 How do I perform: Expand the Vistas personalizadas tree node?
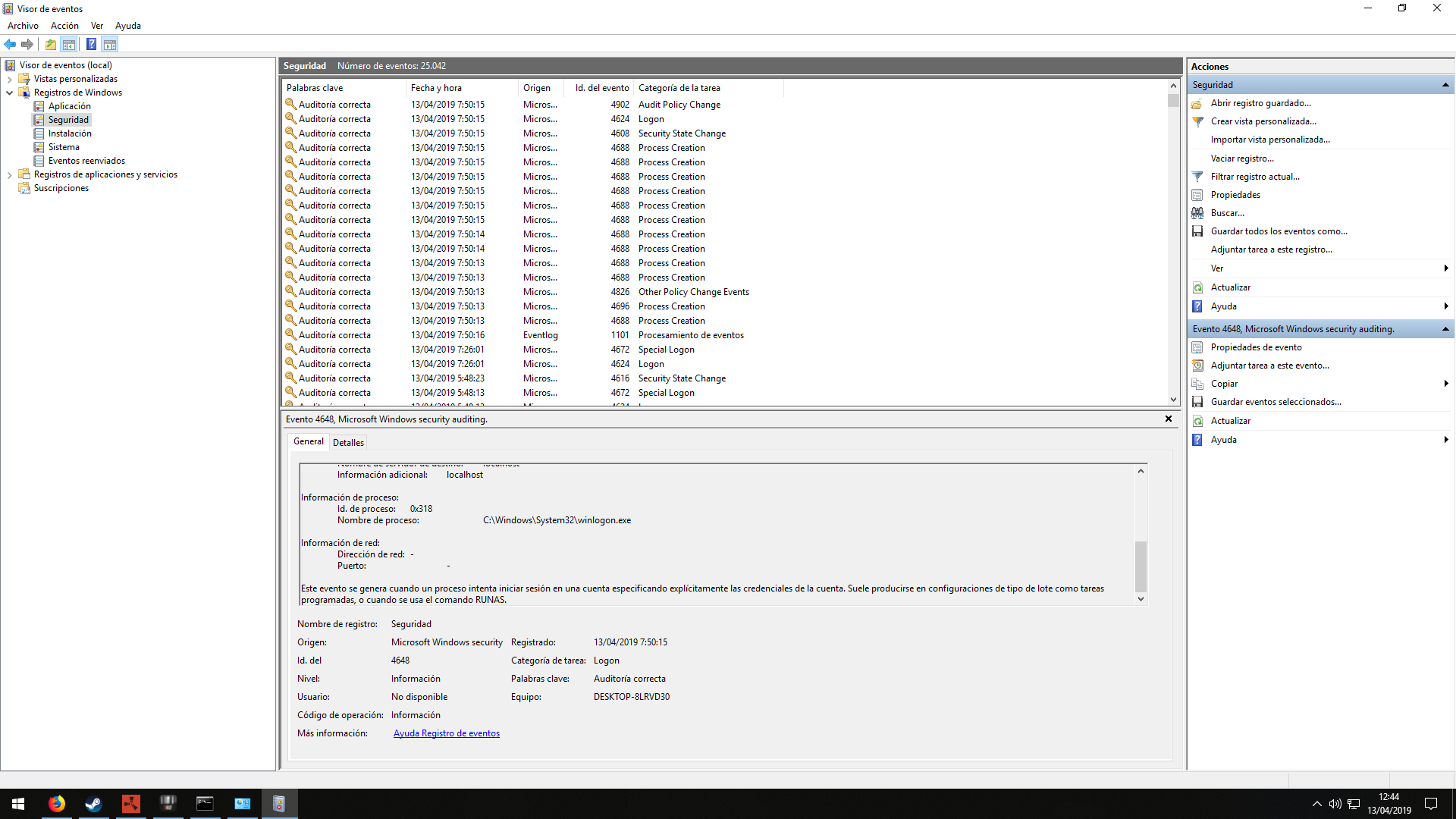pyautogui.click(x=9, y=79)
